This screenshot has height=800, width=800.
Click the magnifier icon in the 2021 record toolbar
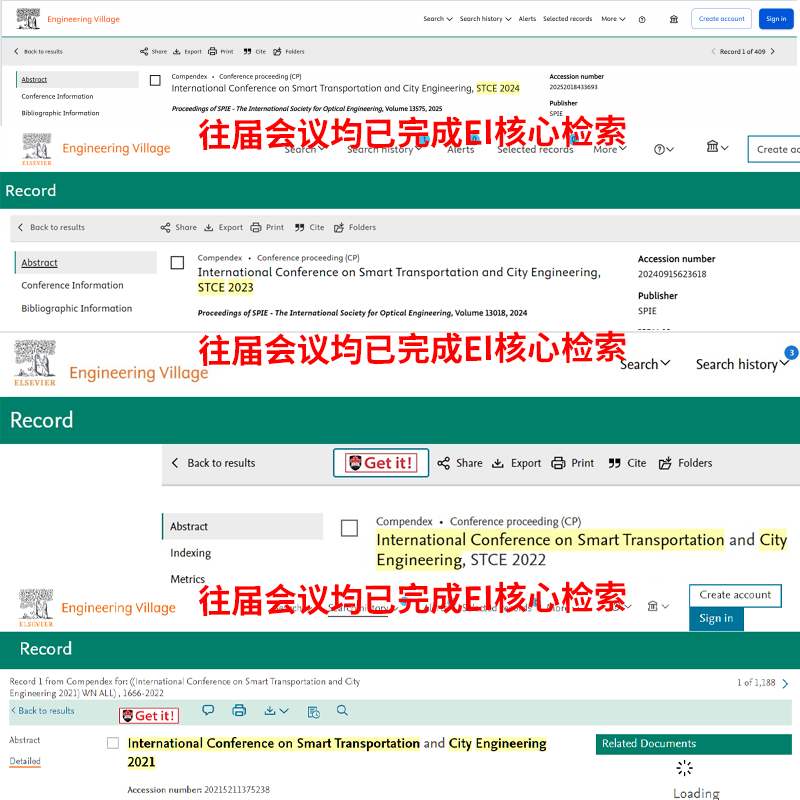tap(342, 710)
